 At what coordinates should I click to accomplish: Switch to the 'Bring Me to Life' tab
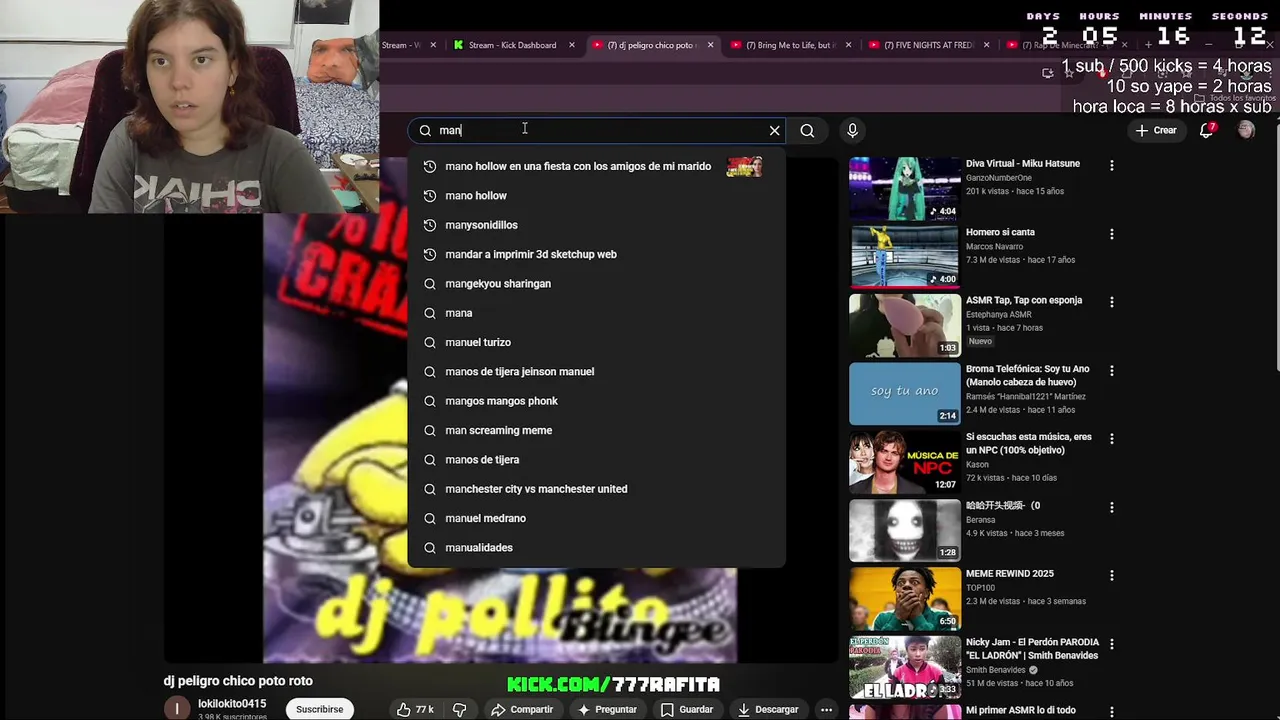click(x=788, y=45)
